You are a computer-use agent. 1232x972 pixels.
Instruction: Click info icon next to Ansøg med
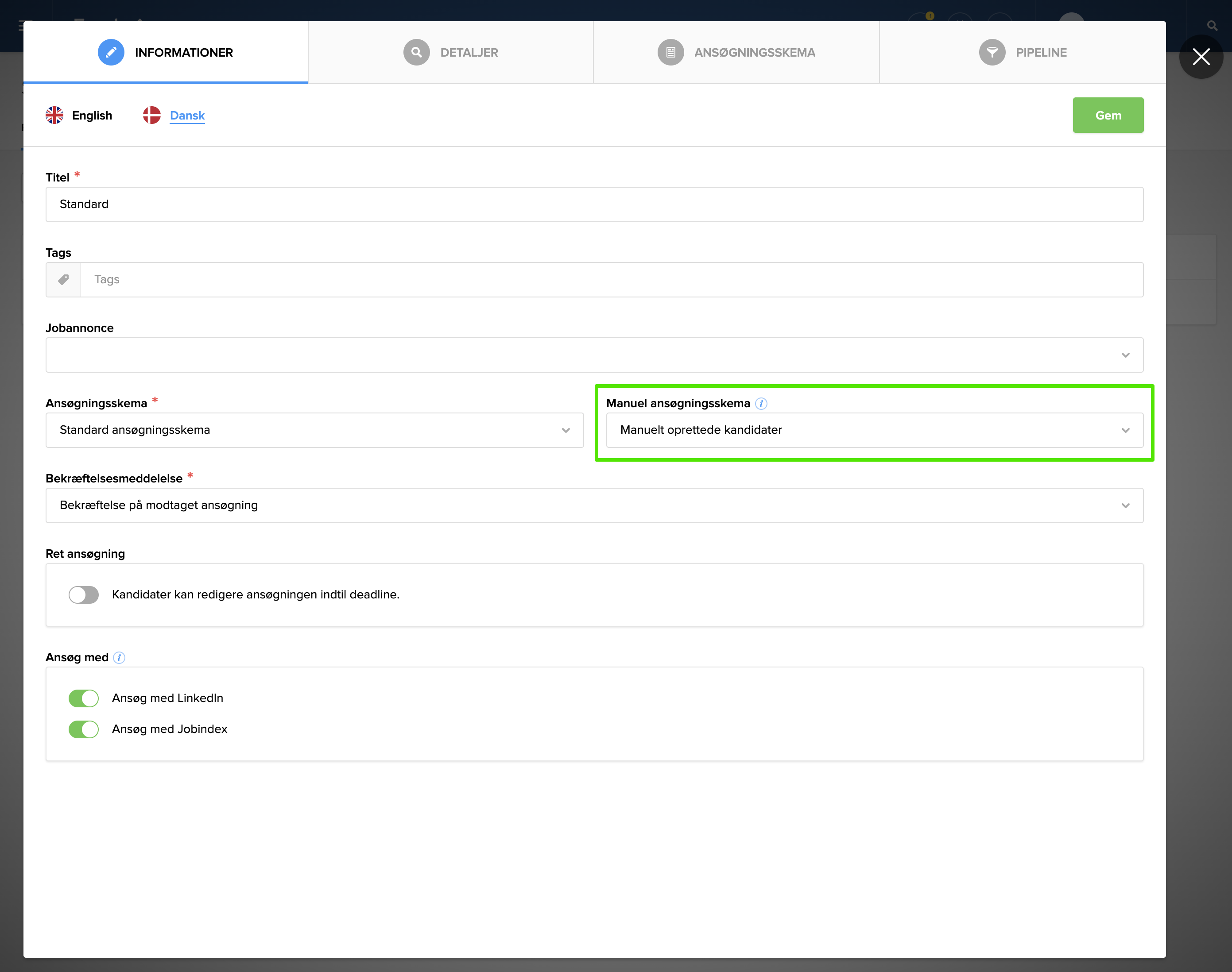tap(119, 658)
